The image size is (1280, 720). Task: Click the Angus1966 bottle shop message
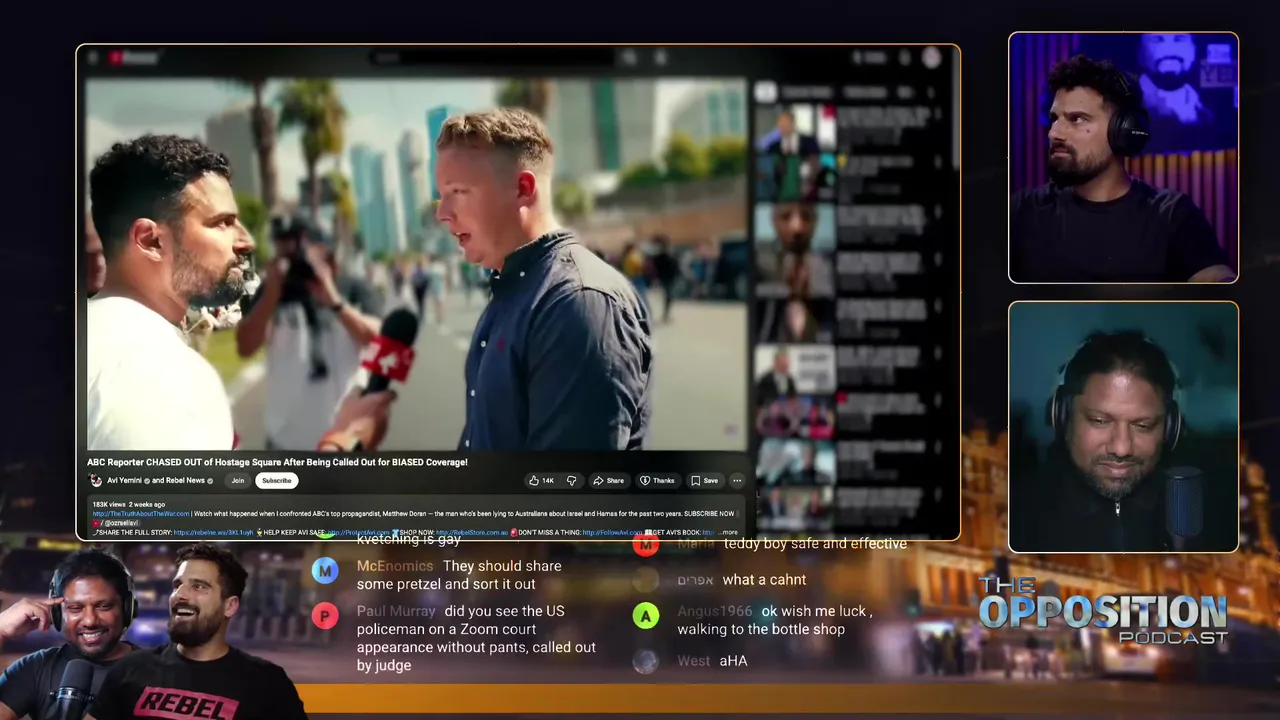coord(775,620)
